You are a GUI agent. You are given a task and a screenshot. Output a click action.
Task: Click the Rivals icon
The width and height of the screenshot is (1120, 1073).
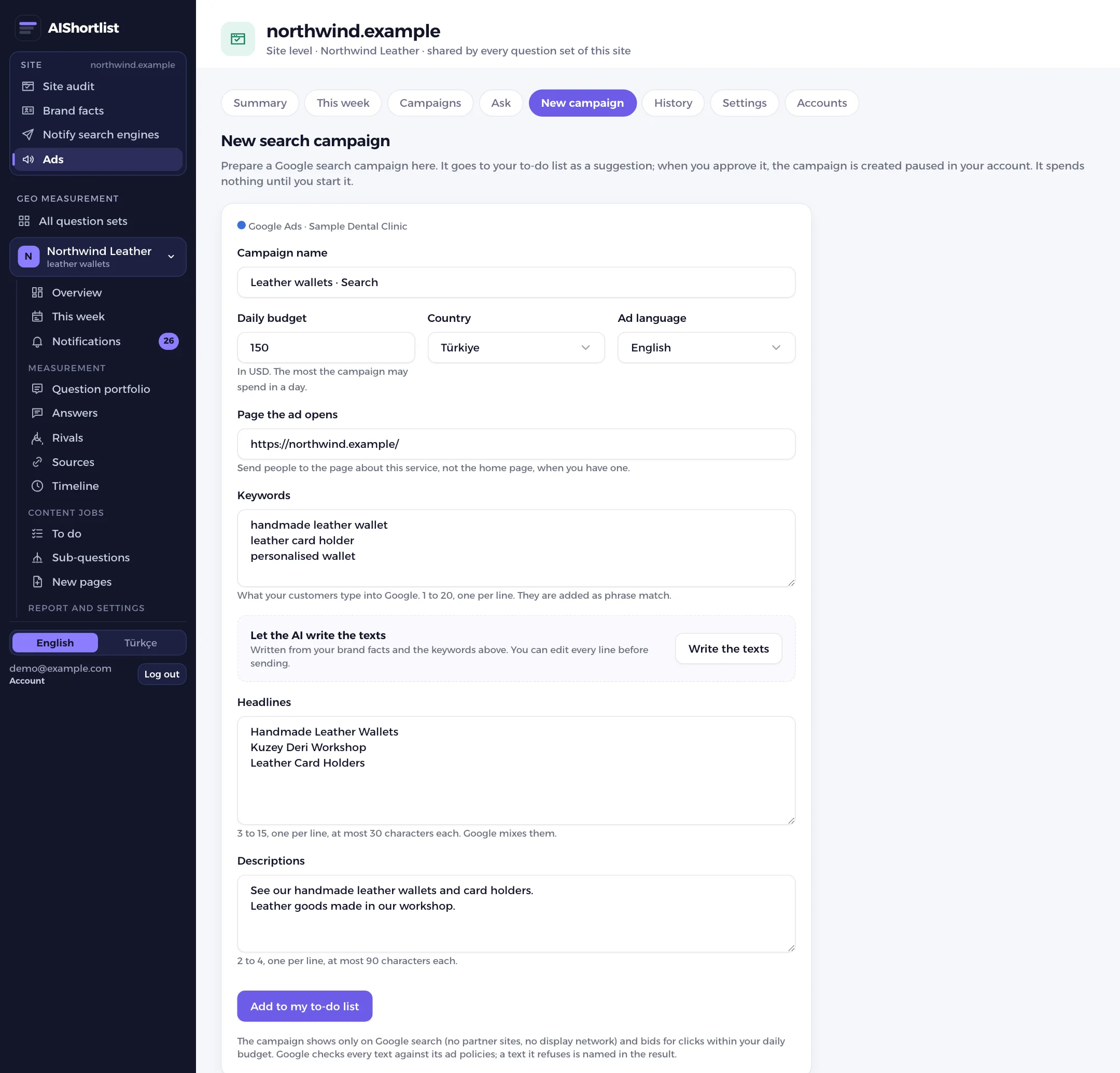point(37,438)
